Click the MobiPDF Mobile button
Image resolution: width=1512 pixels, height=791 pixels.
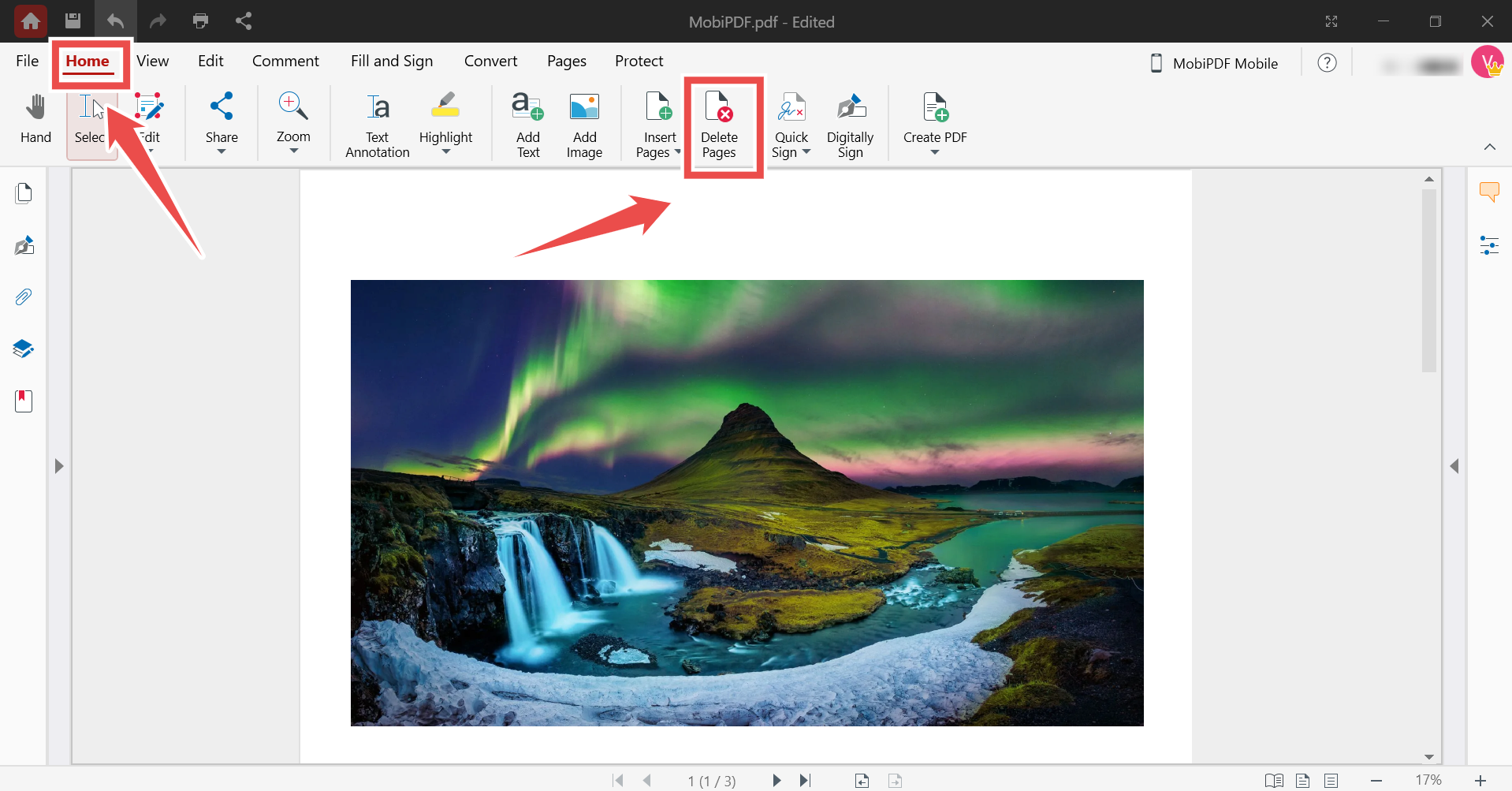(1215, 63)
